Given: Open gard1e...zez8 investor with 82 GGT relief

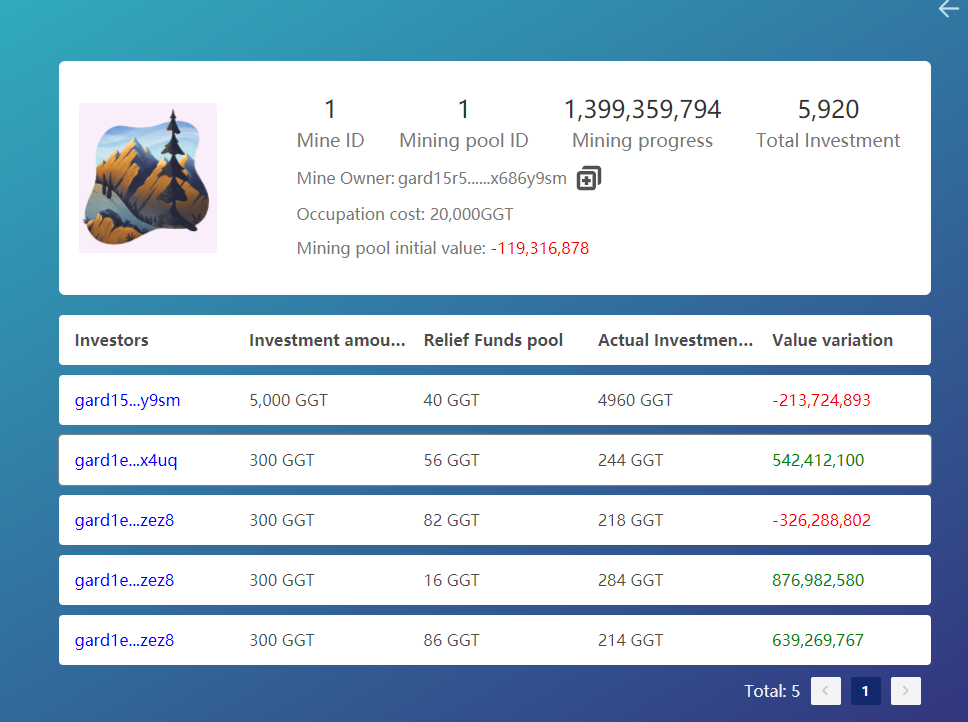Looking at the screenshot, I should tap(124, 520).
